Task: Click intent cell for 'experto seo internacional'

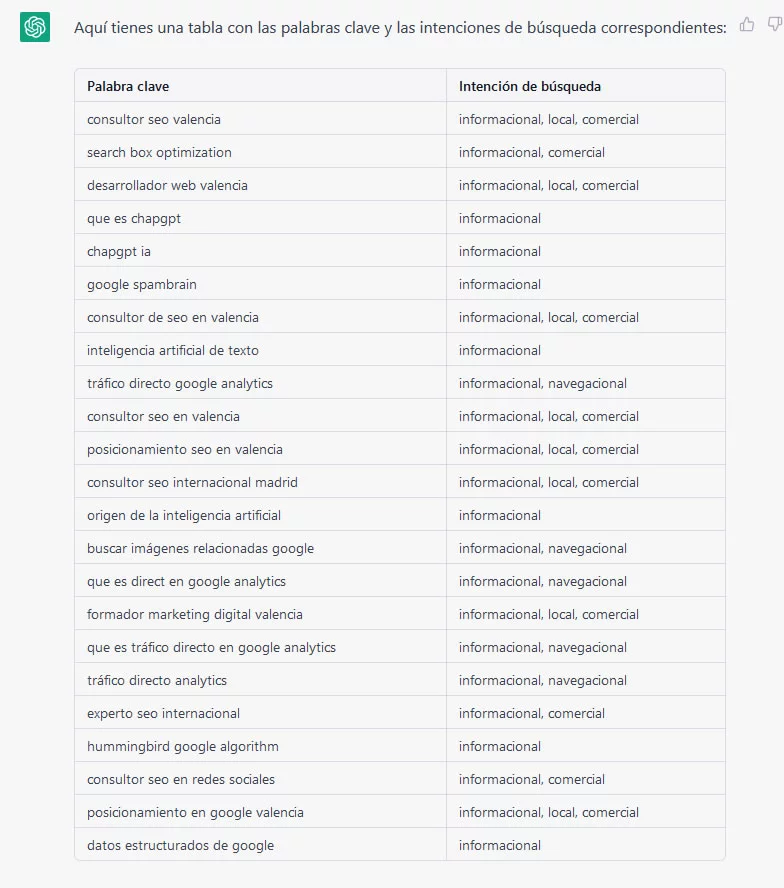Action: point(586,713)
